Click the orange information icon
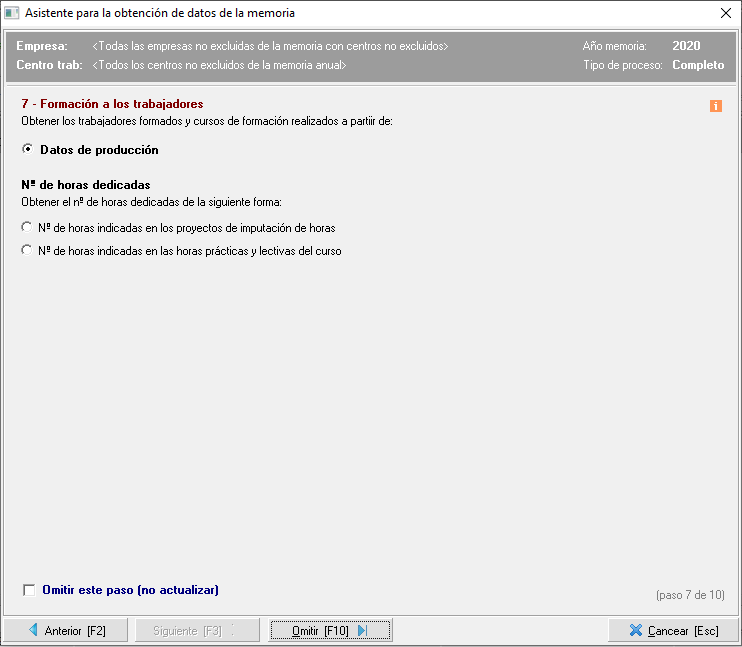 pyautogui.click(x=715, y=106)
